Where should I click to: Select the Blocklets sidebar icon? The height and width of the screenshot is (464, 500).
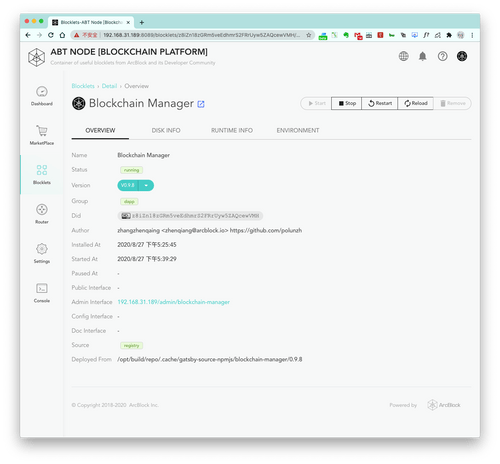click(x=42, y=170)
